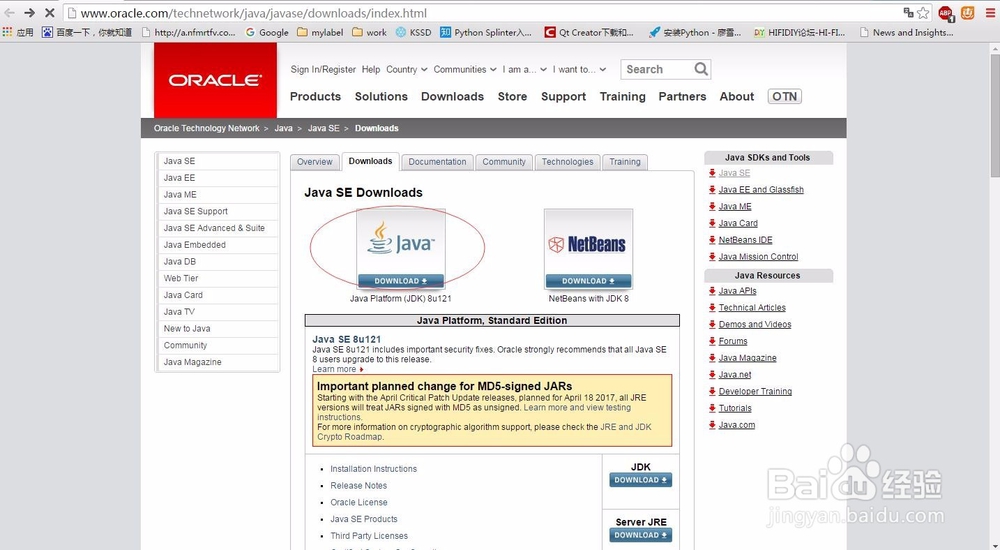The width and height of the screenshot is (1000, 550).
Task: Expand the Communities dropdown
Action: [x=465, y=70]
